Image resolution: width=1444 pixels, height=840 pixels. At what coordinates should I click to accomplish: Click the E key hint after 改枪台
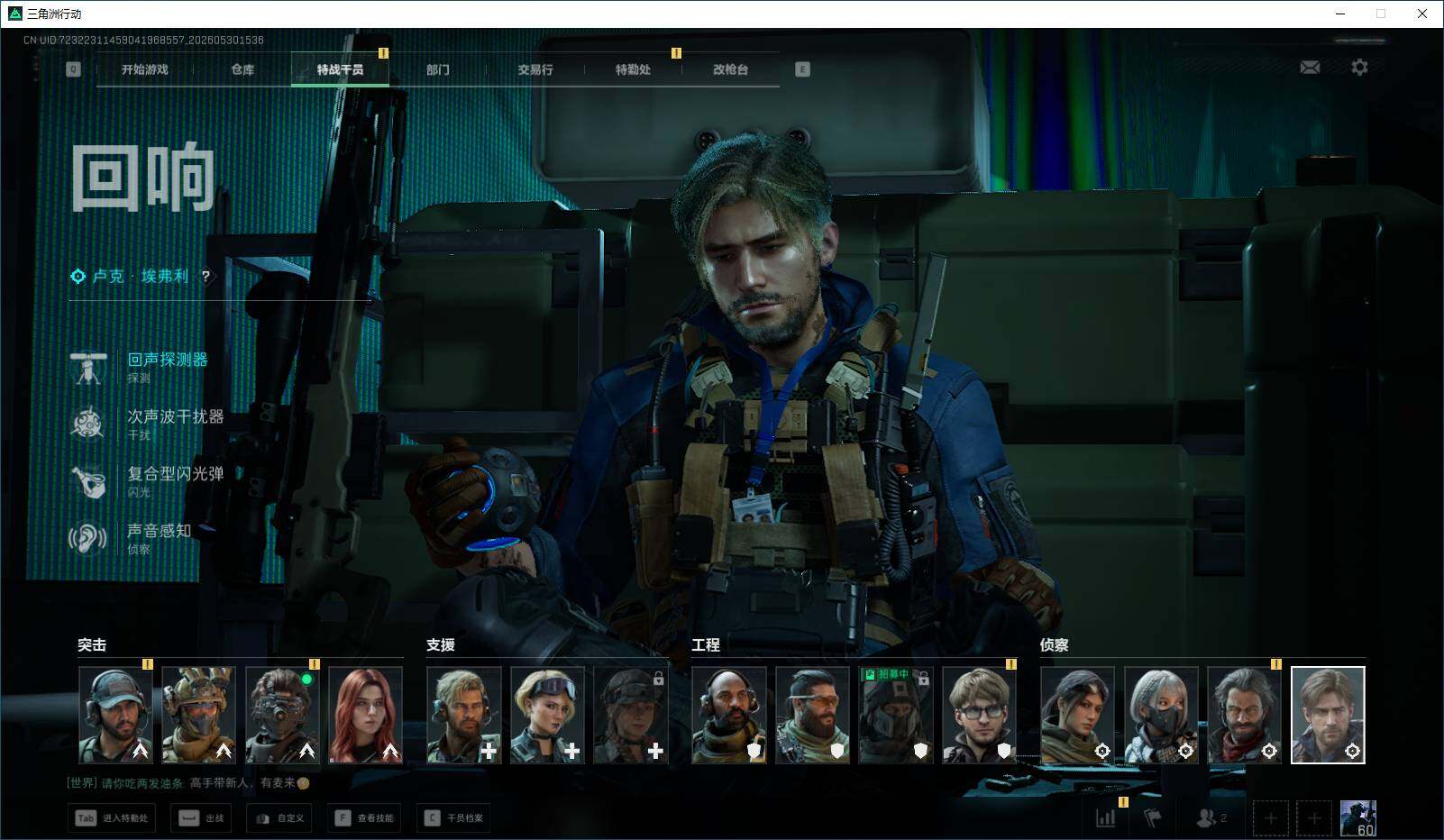[x=802, y=69]
